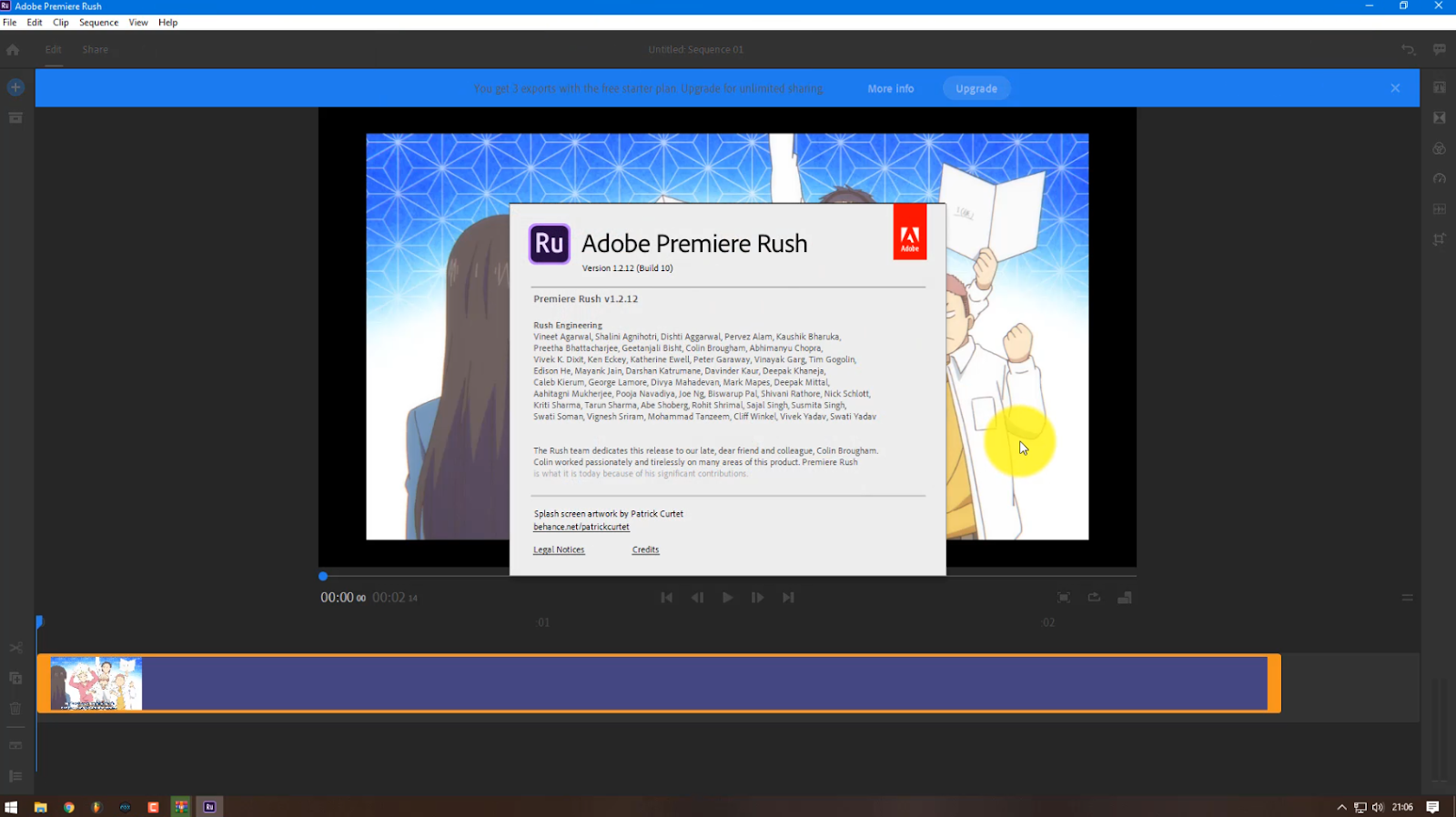Open the Help menu
The height and width of the screenshot is (817, 1456).
(x=168, y=23)
